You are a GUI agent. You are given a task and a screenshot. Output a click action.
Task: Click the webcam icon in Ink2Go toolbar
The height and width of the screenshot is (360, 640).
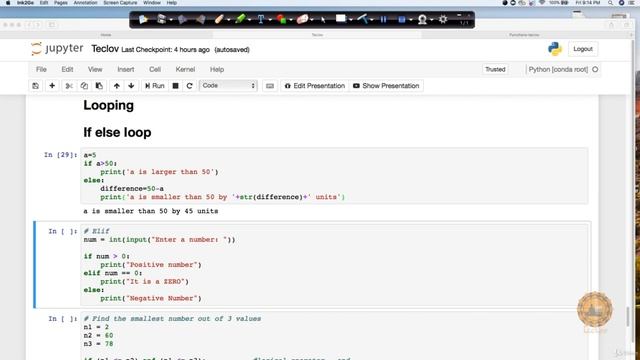click(422, 19)
